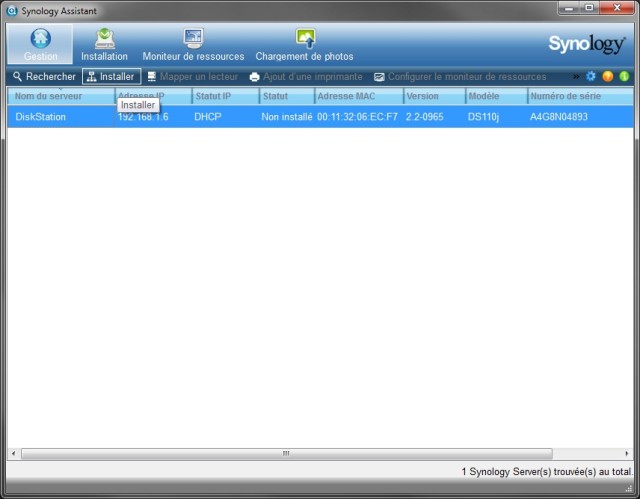The image size is (640, 499).
Task: Click the DHCP status cell
Action: [x=208, y=117]
